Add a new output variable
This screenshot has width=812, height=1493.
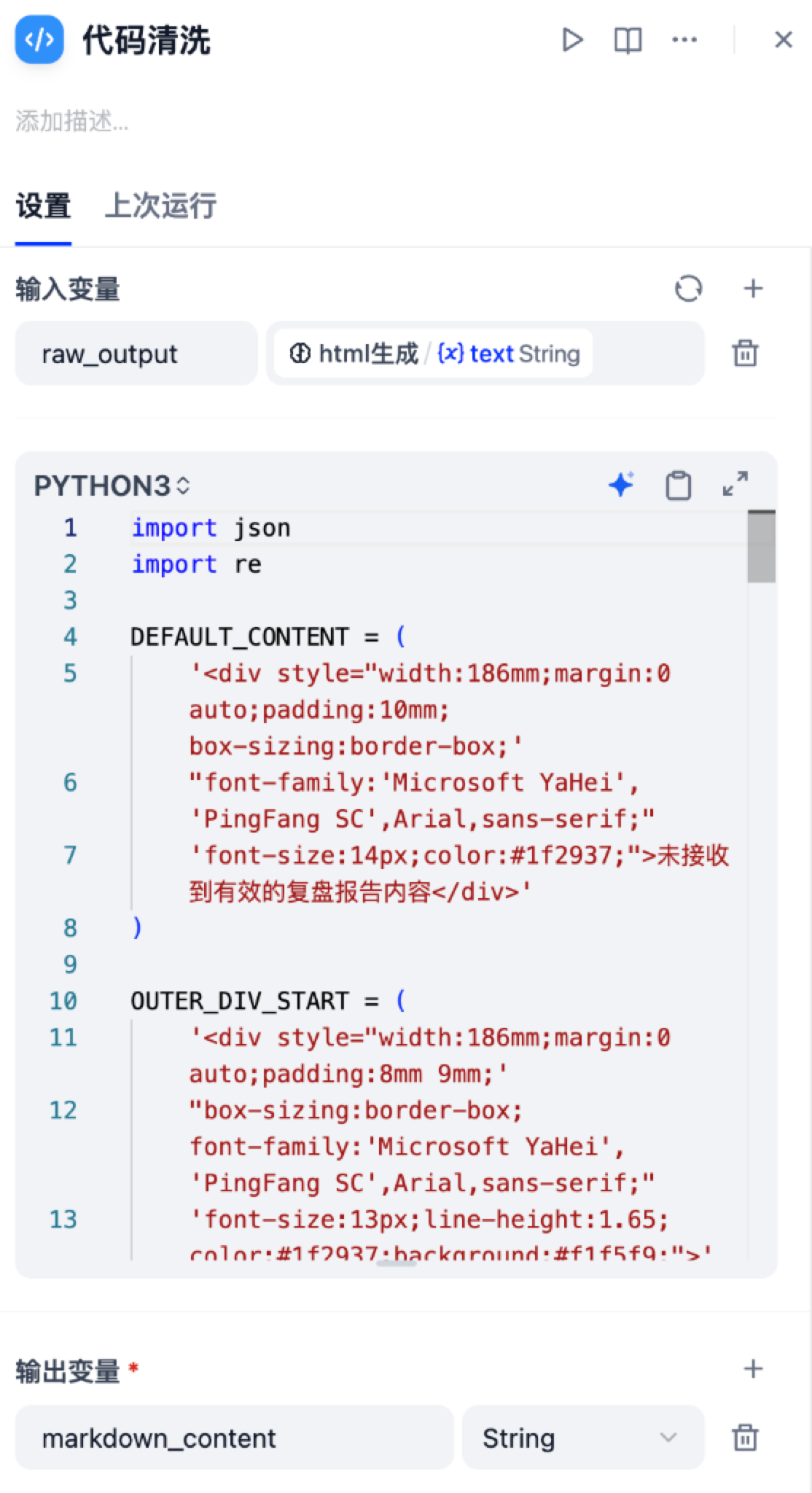pos(753,1369)
